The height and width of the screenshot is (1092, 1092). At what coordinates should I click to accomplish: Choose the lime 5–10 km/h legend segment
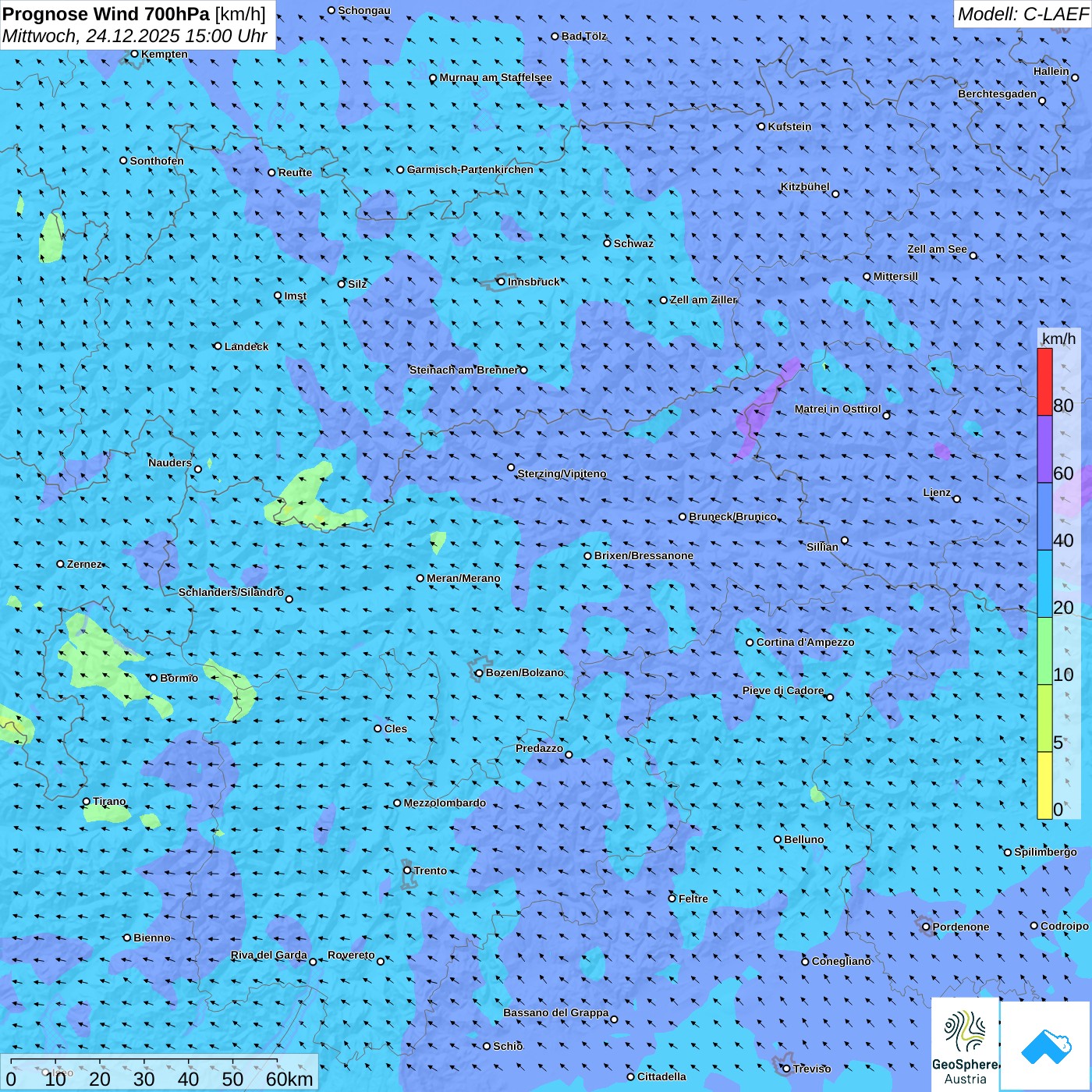pyautogui.click(x=1044, y=718)
